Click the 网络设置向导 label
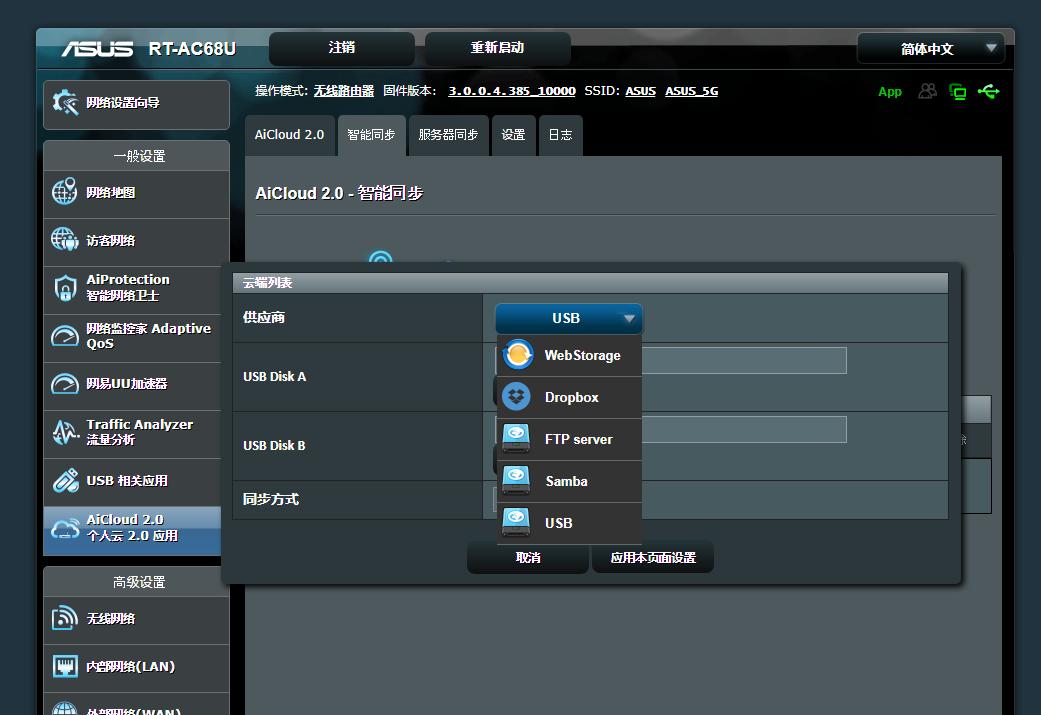1041x715 pixels. (123, 103)
